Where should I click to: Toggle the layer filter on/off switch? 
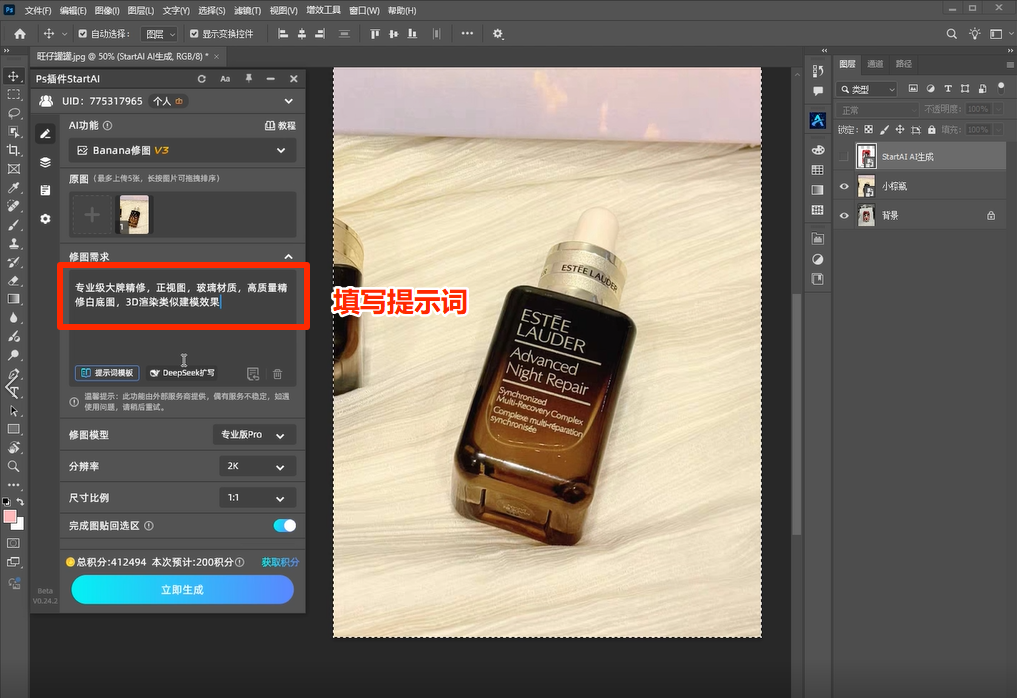coord(1001,88)
